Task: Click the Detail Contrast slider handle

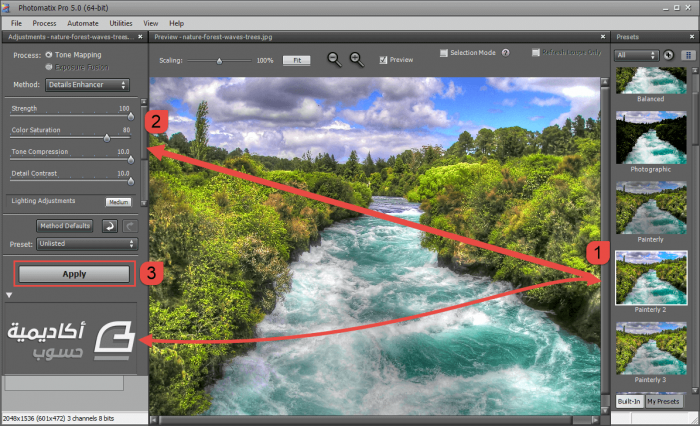Action: pos(131,181)
